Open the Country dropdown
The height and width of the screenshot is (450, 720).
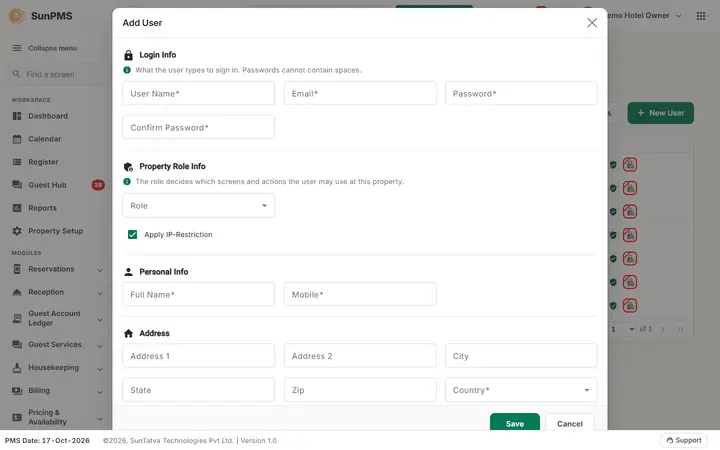pyautogui.click(x=521, y=390)
